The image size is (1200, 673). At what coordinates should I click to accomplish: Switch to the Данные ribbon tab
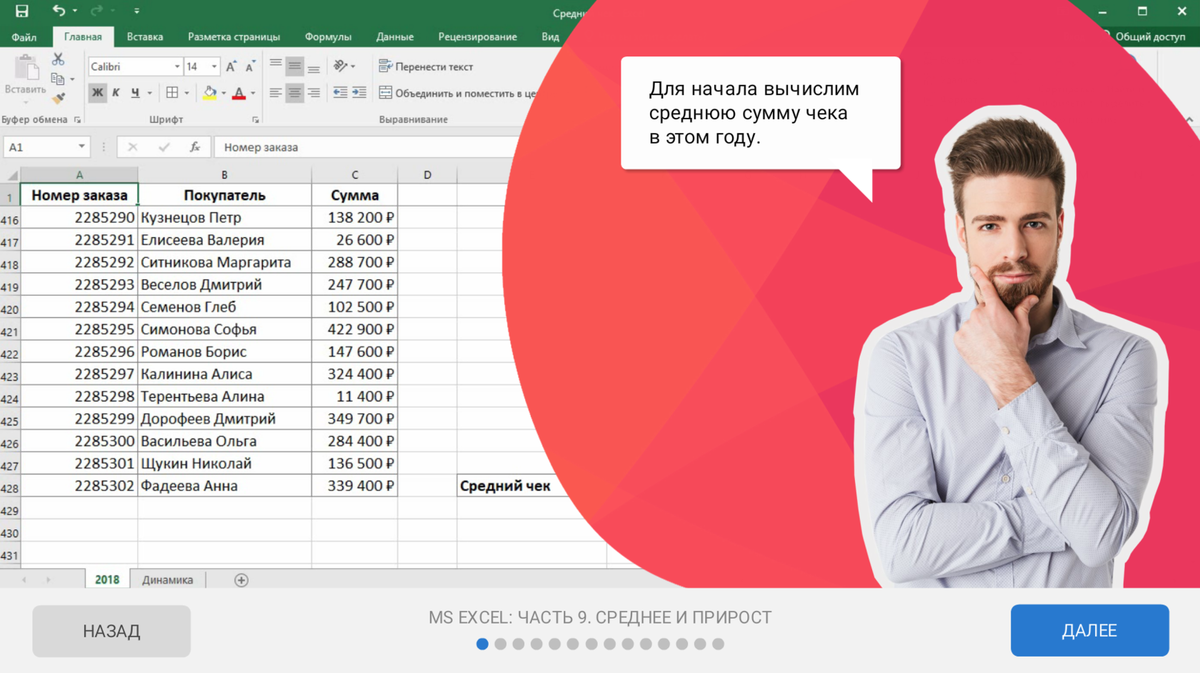point(395,37)
